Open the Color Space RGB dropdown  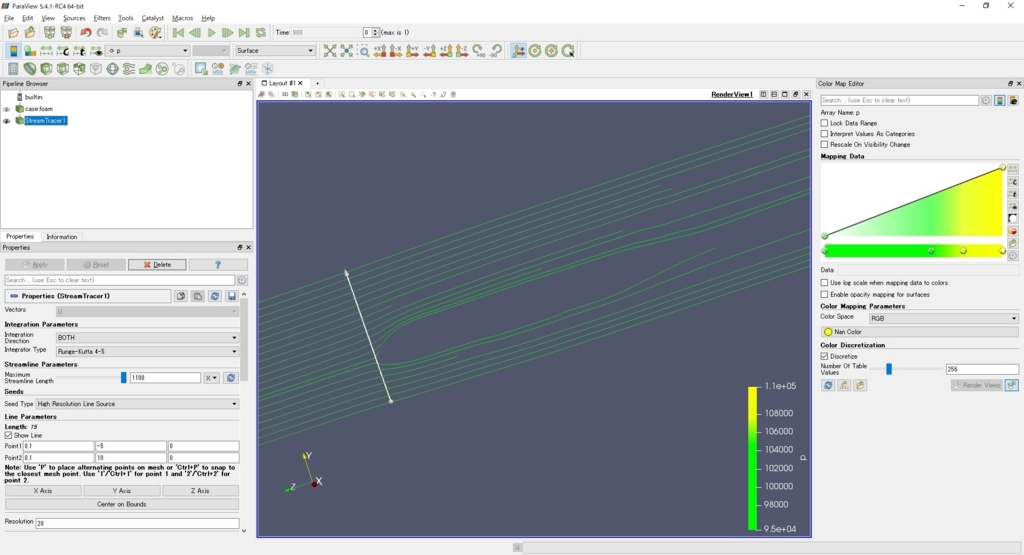point(943,319)
